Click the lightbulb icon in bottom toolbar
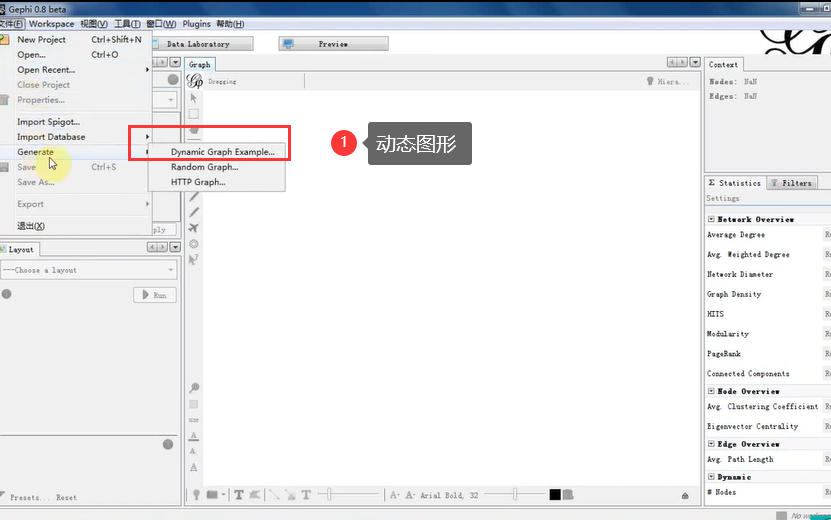 pos(196,495)
